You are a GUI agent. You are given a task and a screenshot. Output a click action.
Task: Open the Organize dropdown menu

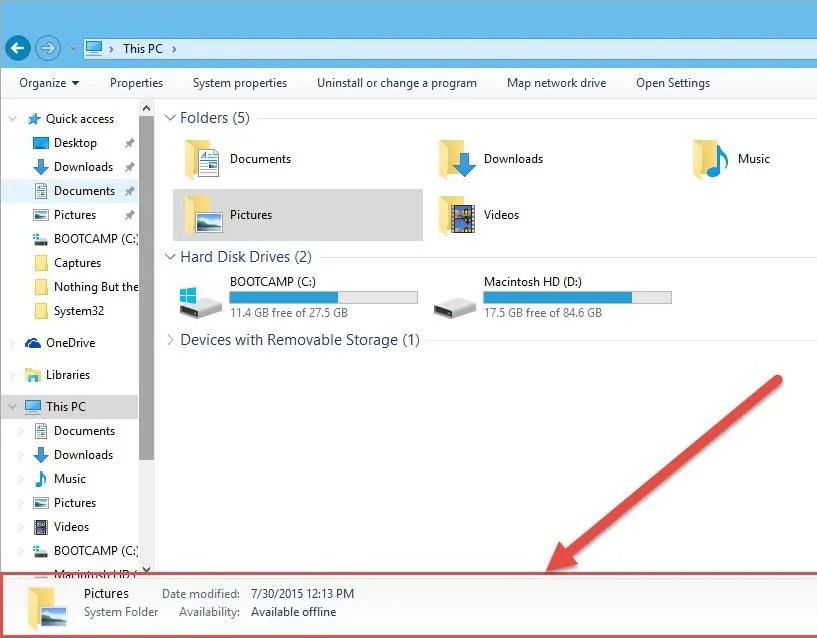[49, 83]
